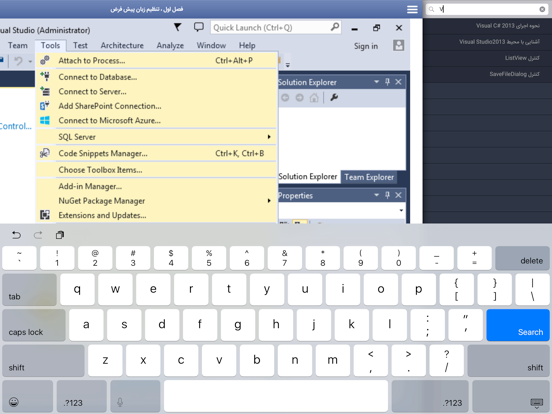Clear the search field text

click(542, 9)
